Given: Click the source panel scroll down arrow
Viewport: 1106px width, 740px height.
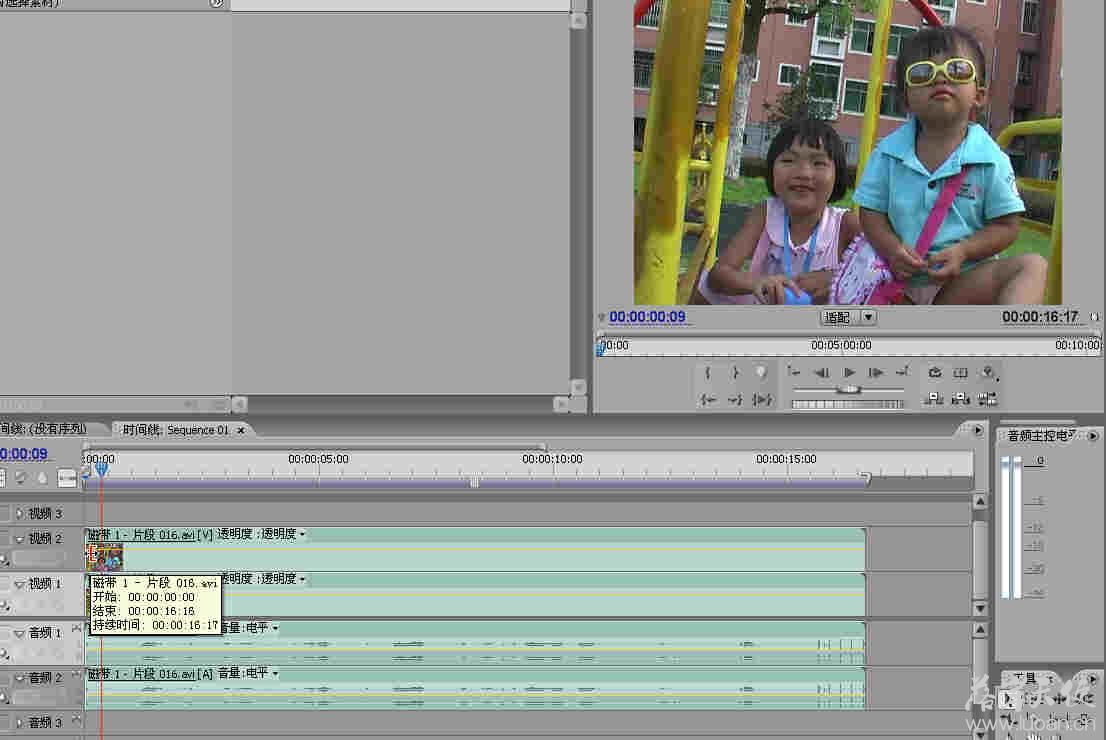Looking at the screenshot, I should pos(578,387).
